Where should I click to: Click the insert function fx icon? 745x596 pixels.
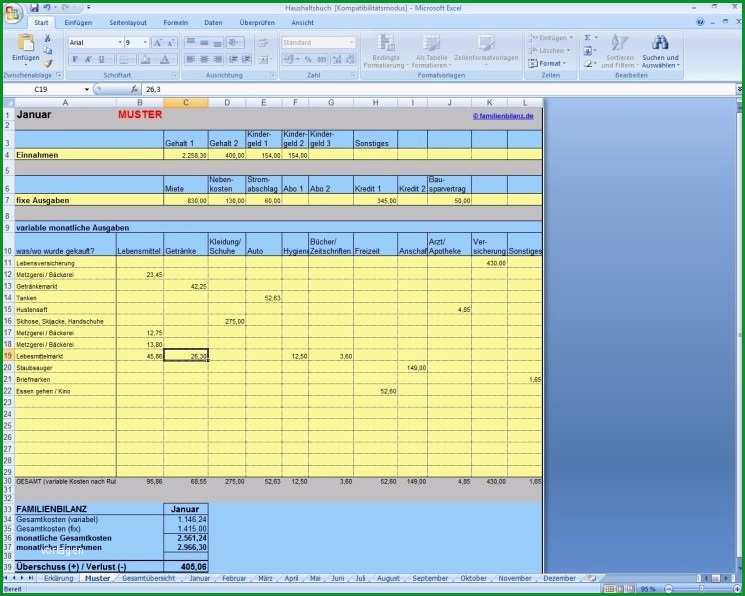(134, 89)
